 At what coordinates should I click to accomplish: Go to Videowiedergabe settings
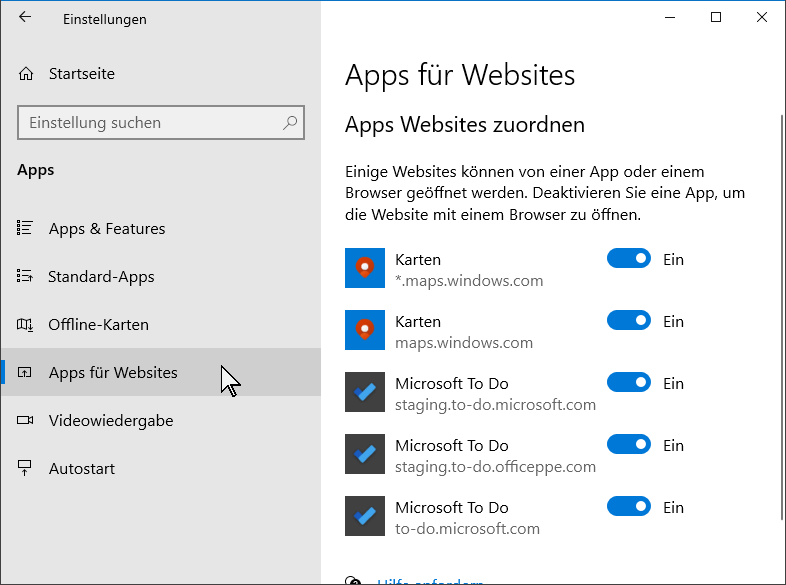(160, 420)
